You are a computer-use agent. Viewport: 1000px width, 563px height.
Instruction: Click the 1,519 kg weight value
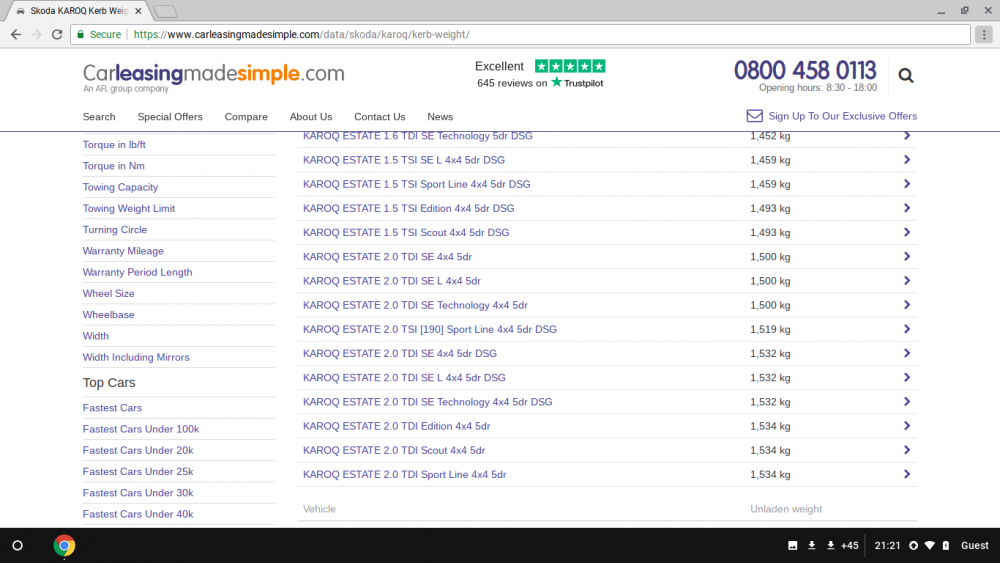(770, 330)
